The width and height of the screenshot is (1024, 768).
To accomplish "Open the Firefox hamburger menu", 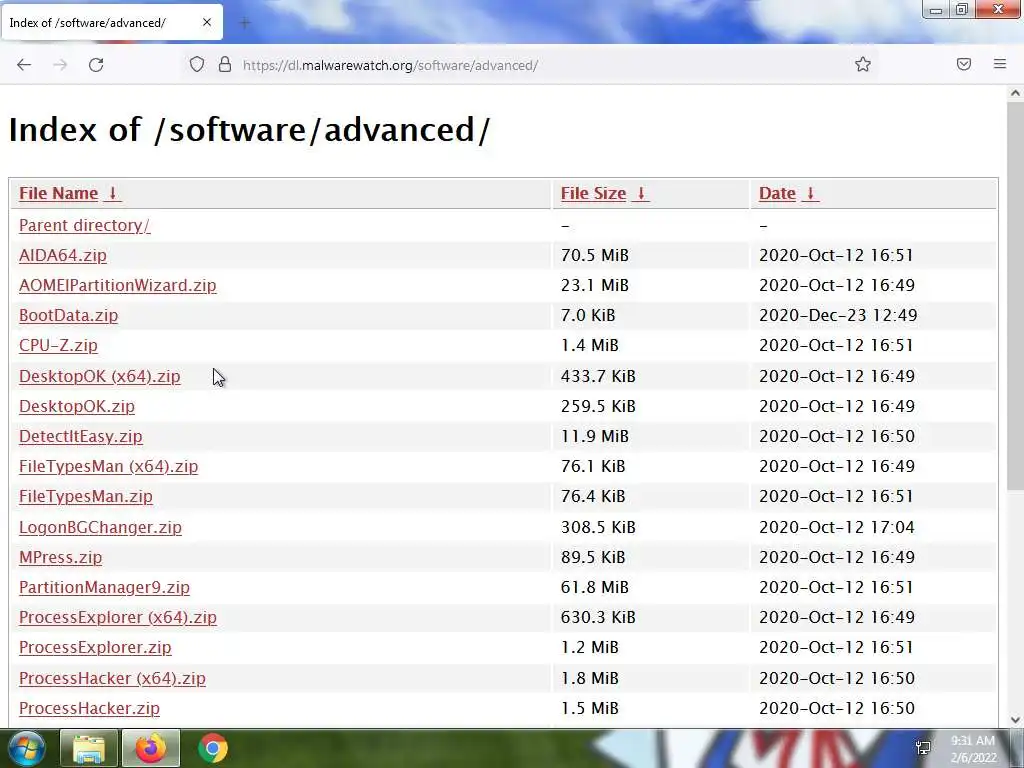I will [1000, 64].
